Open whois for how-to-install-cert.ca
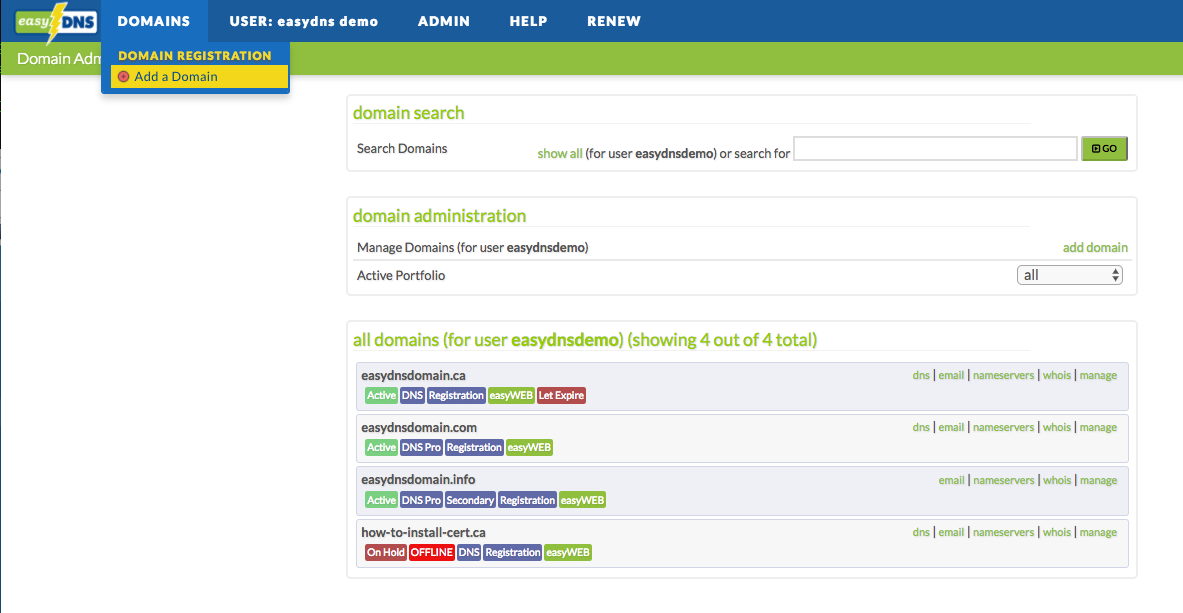The image size is (1183, 613). pos(1056,532)
